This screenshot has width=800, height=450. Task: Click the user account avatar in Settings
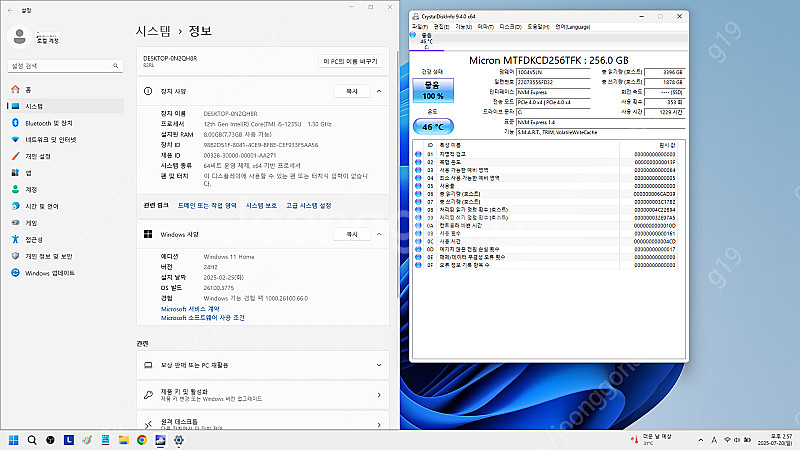click(x=19, y=37)
